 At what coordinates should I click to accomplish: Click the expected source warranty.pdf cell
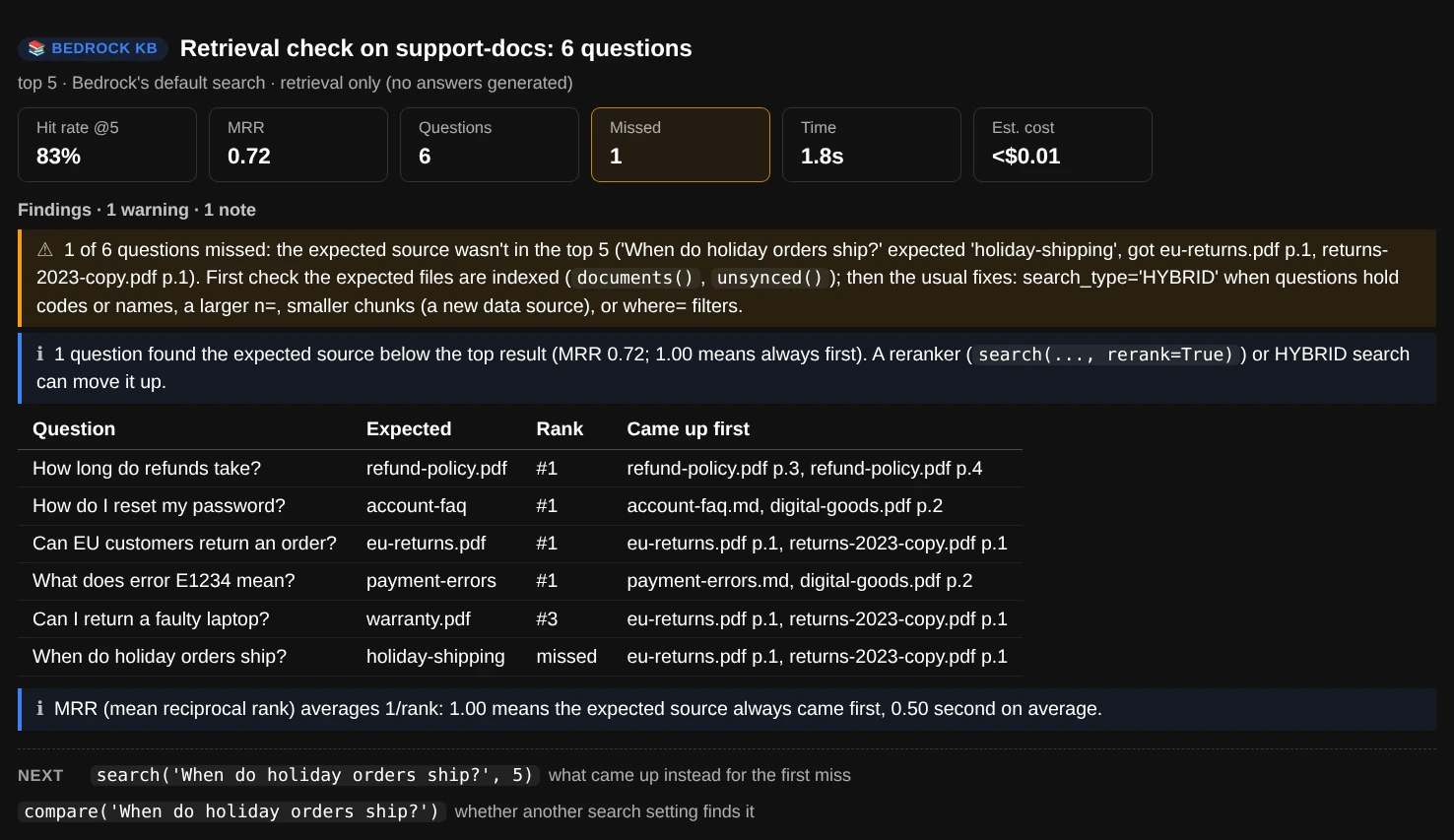tap(419, 619)
